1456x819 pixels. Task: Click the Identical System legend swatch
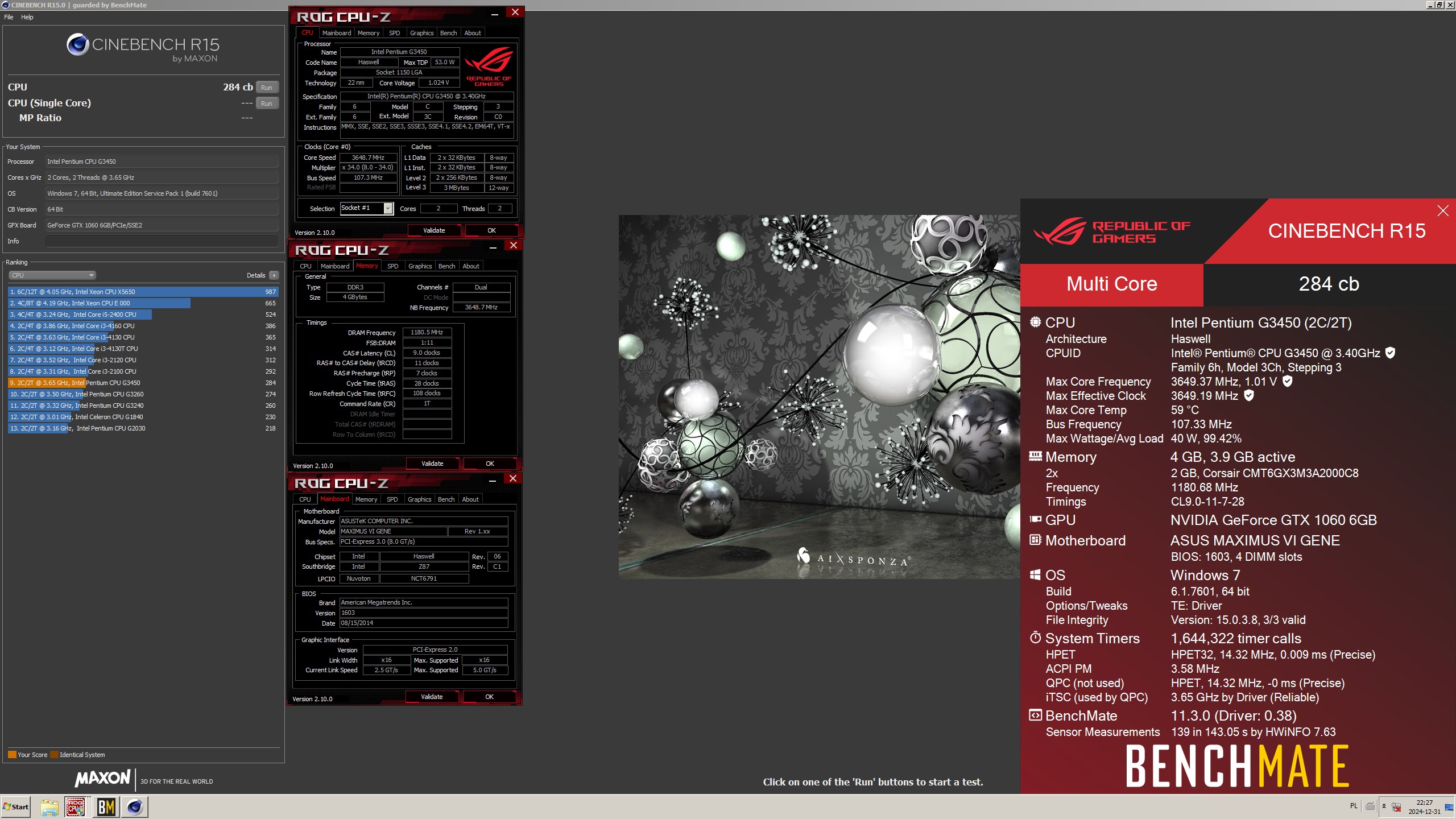(54, 755)
